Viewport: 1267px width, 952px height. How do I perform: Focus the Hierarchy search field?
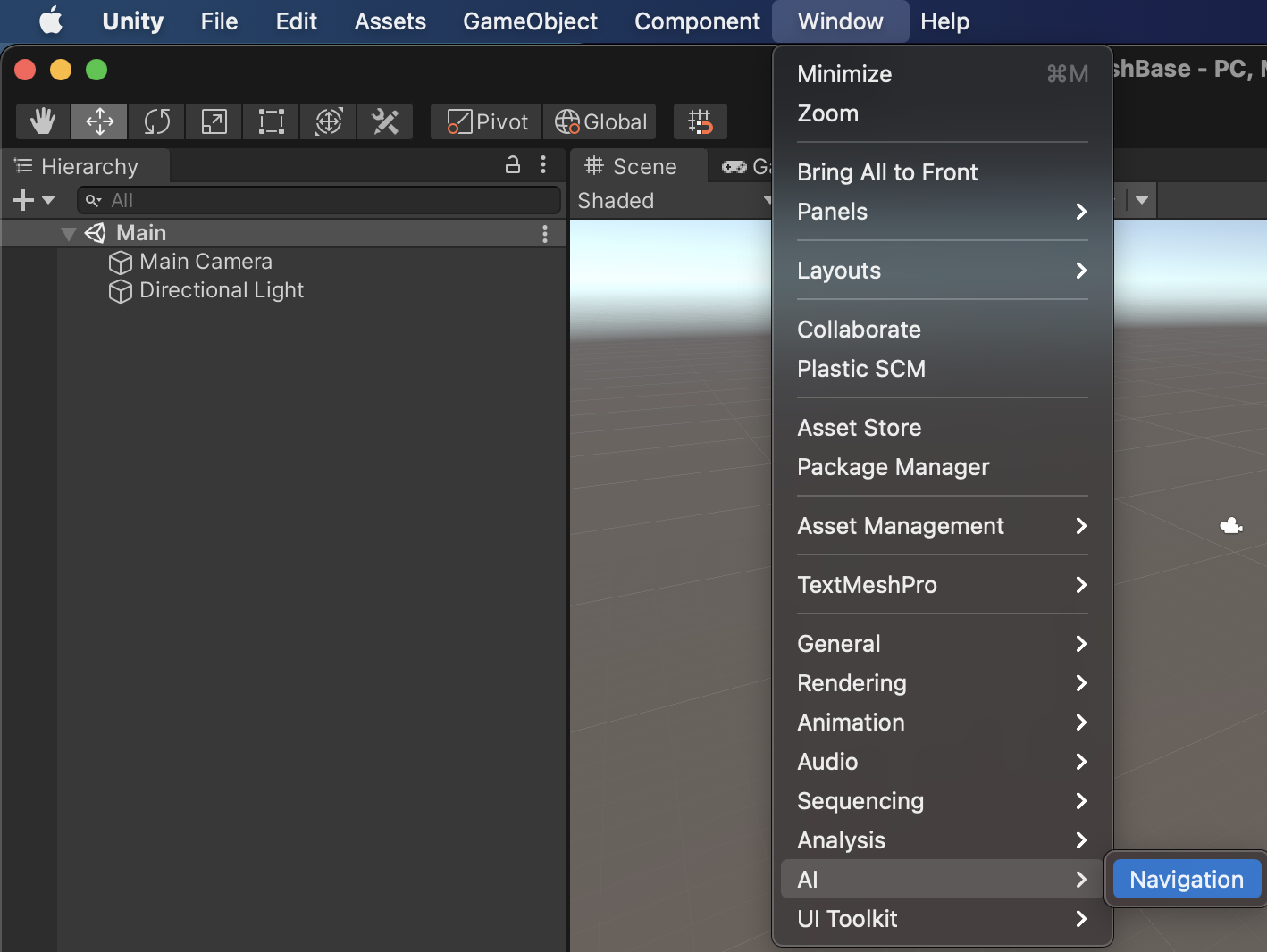coord(319,200)
